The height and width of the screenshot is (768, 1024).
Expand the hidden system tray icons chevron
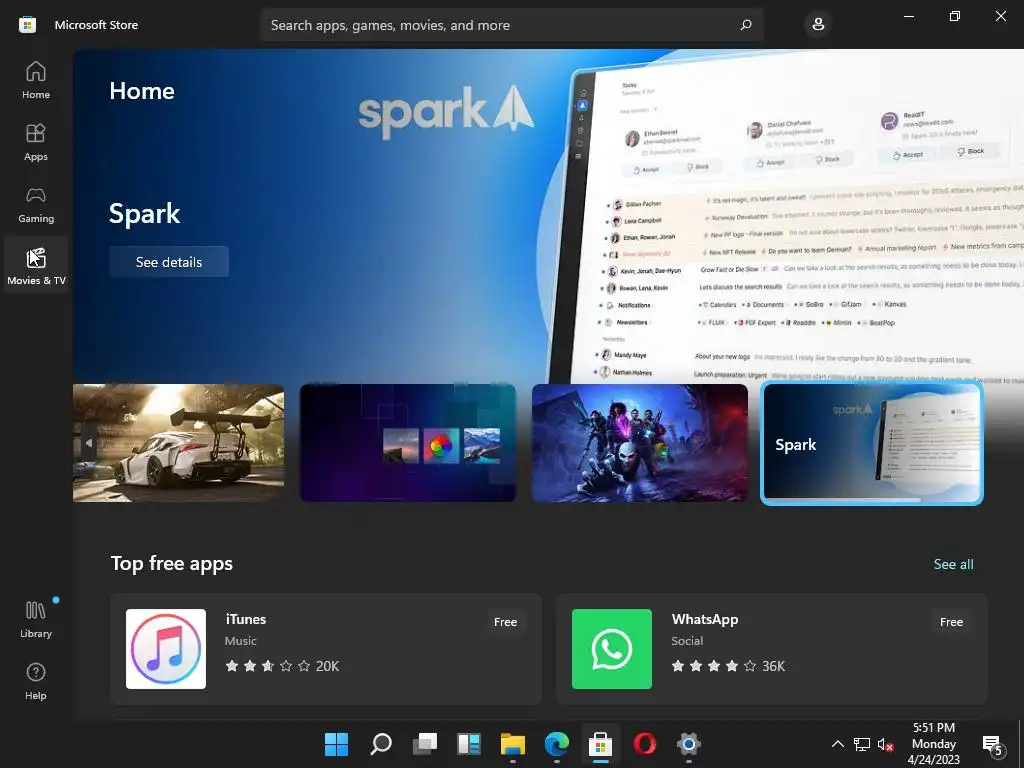tap(837, 744)
